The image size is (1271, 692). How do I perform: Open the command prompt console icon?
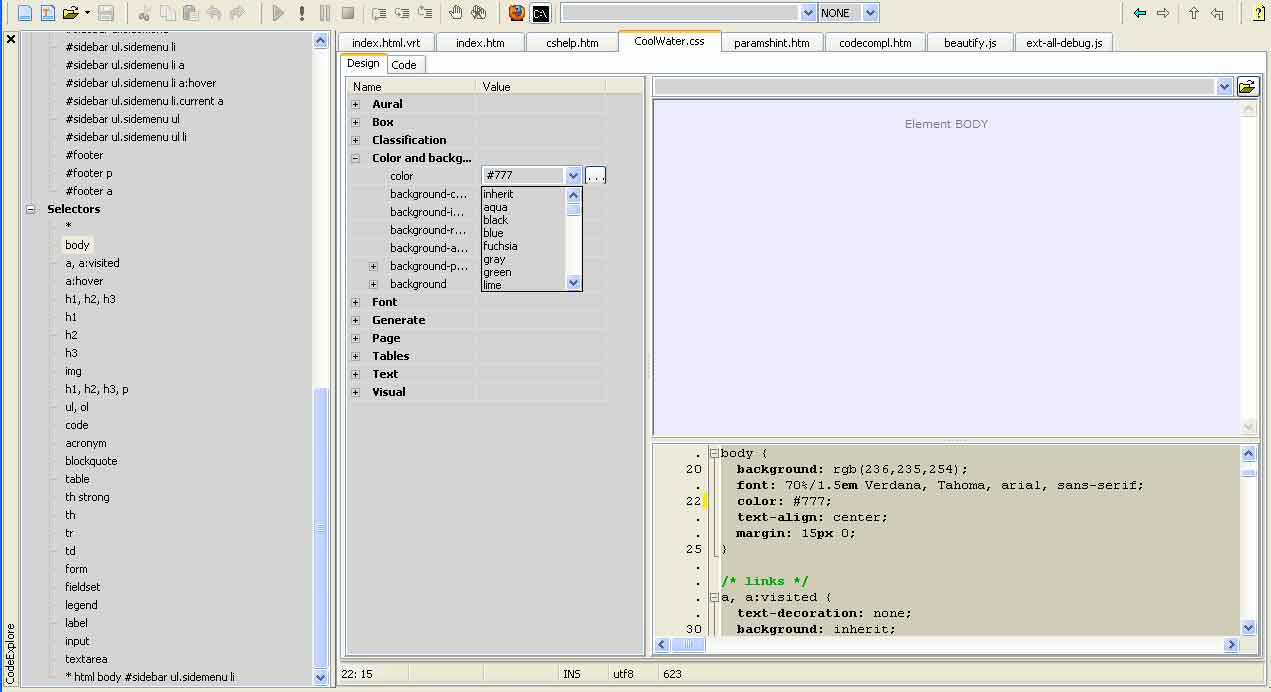tap(540, 13)
